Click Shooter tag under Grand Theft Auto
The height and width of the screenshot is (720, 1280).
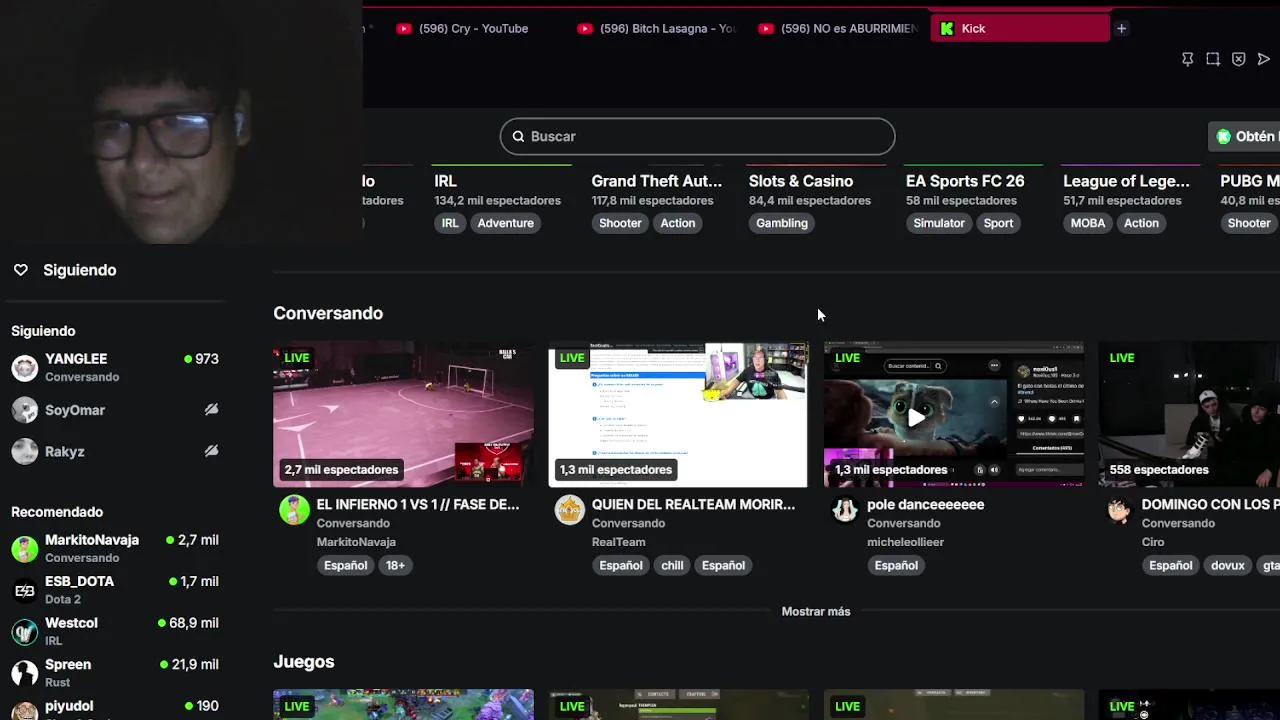[620, 223]
